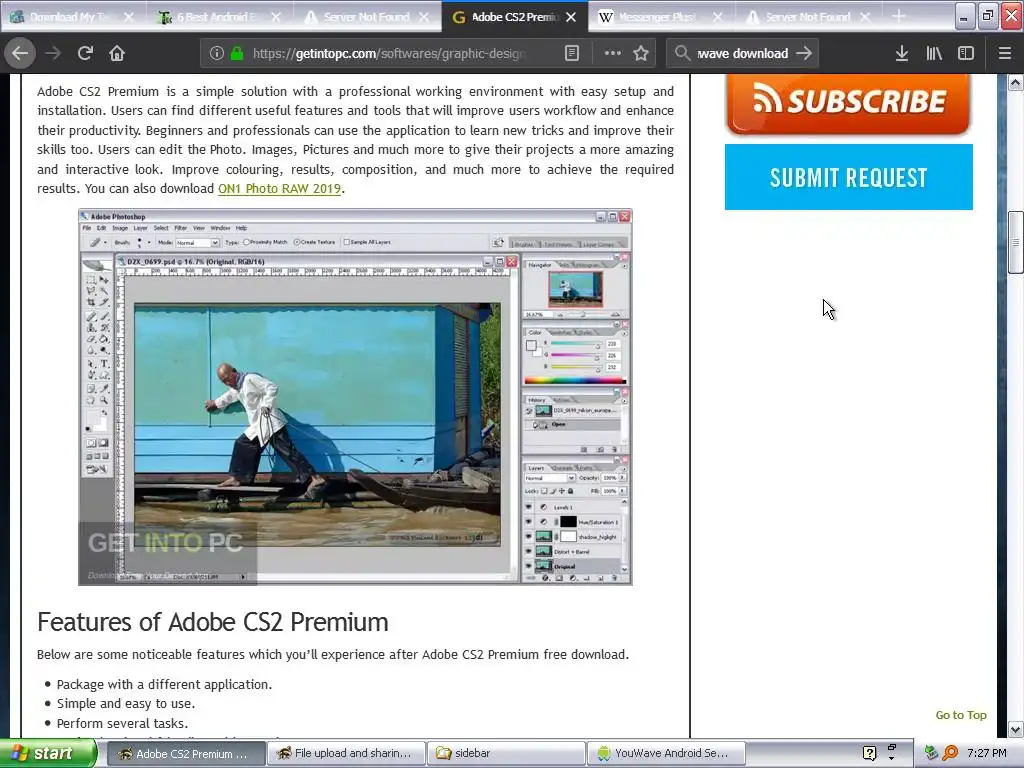The image size is (1024, 768).
Task: Bookmark this page with the star icon
Action: click(x=641, y=54)
